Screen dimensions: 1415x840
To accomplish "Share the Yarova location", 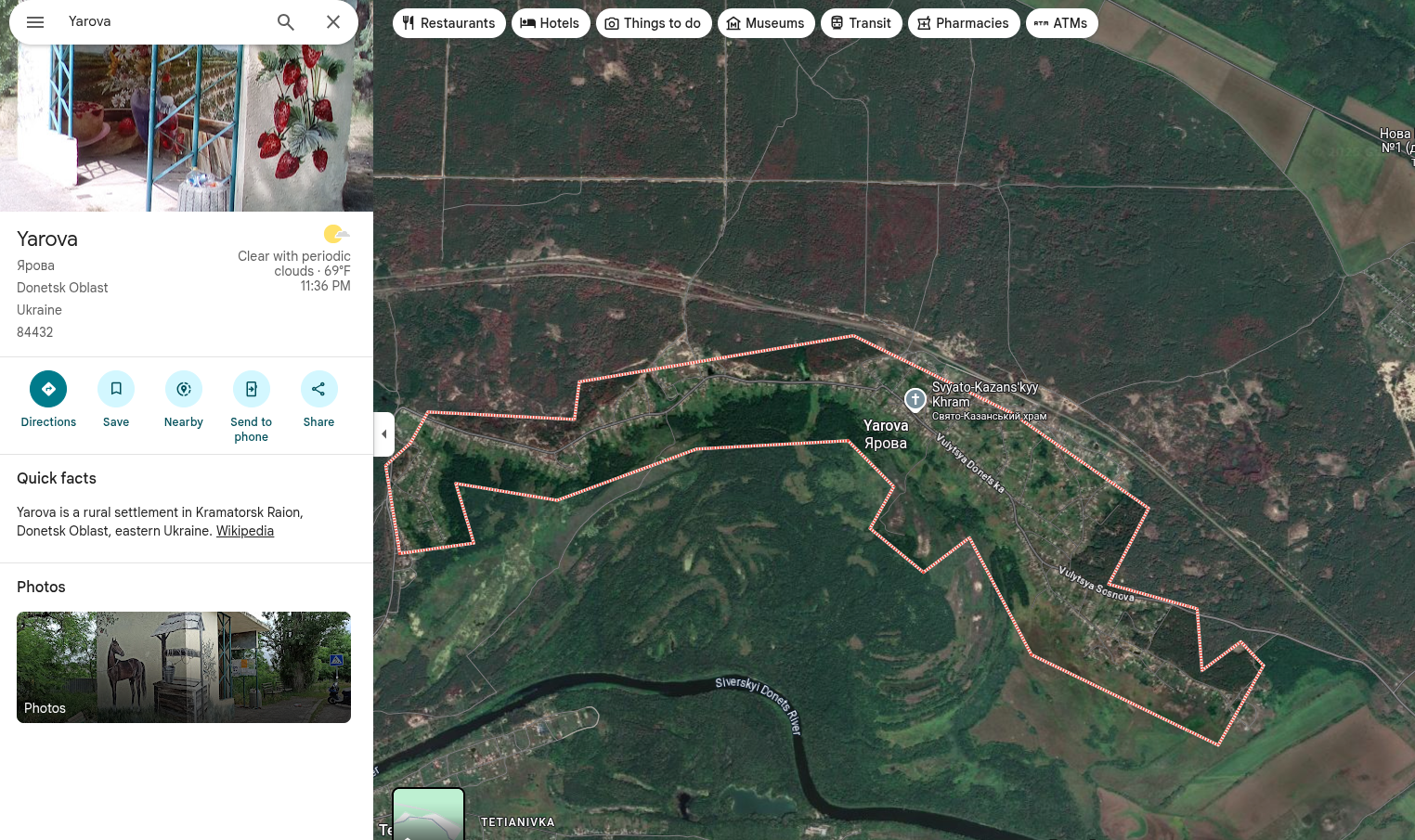I will 318,400.
